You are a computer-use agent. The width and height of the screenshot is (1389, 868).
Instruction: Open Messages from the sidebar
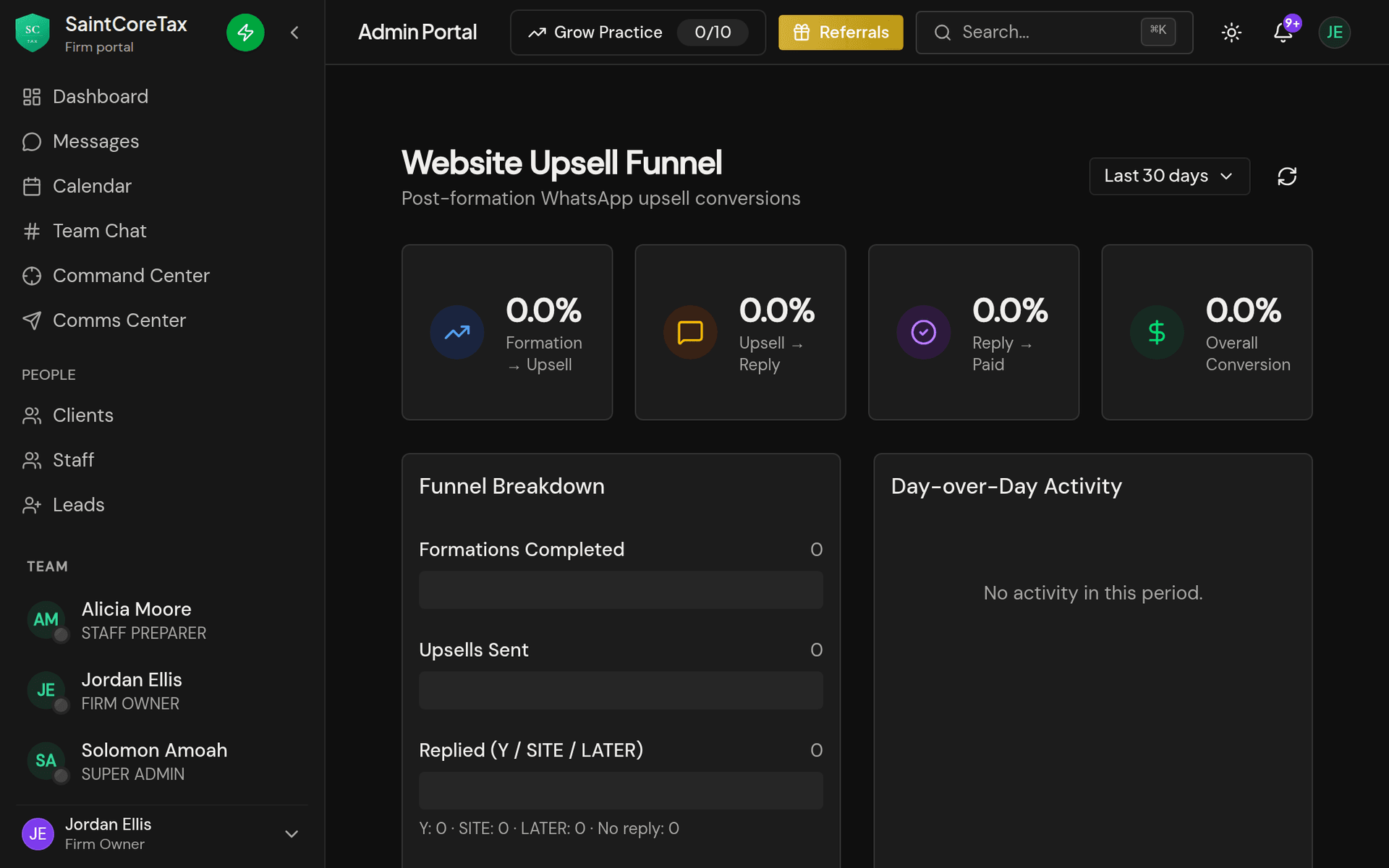162,141
